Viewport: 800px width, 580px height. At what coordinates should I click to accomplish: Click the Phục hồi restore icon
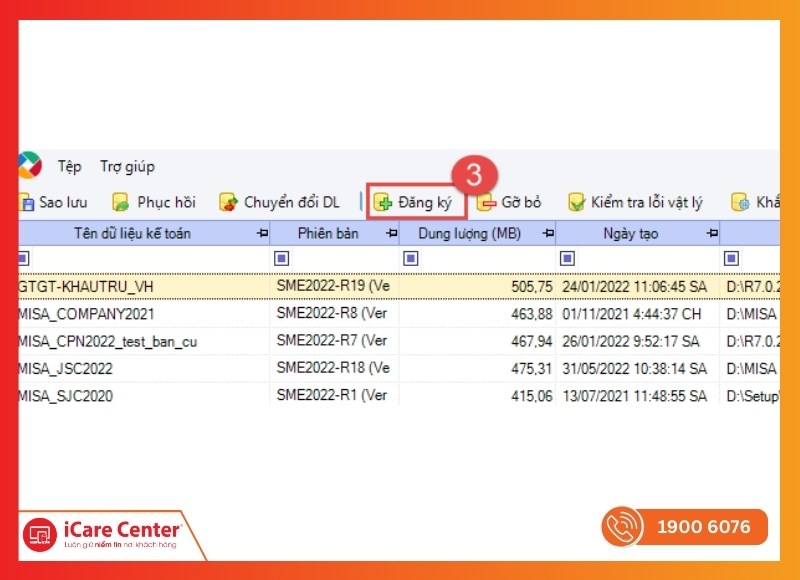[x=120, y=203]
